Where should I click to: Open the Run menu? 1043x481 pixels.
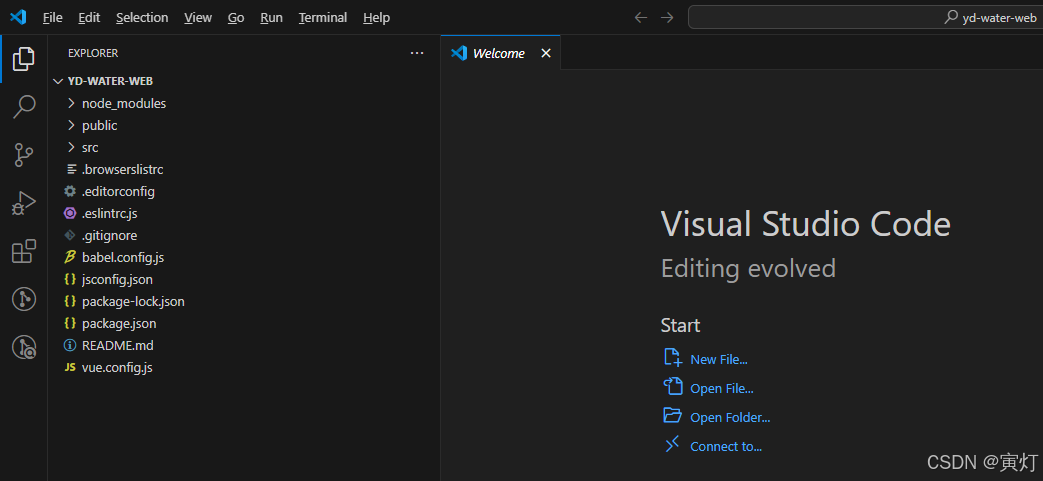tap(271, 18)
